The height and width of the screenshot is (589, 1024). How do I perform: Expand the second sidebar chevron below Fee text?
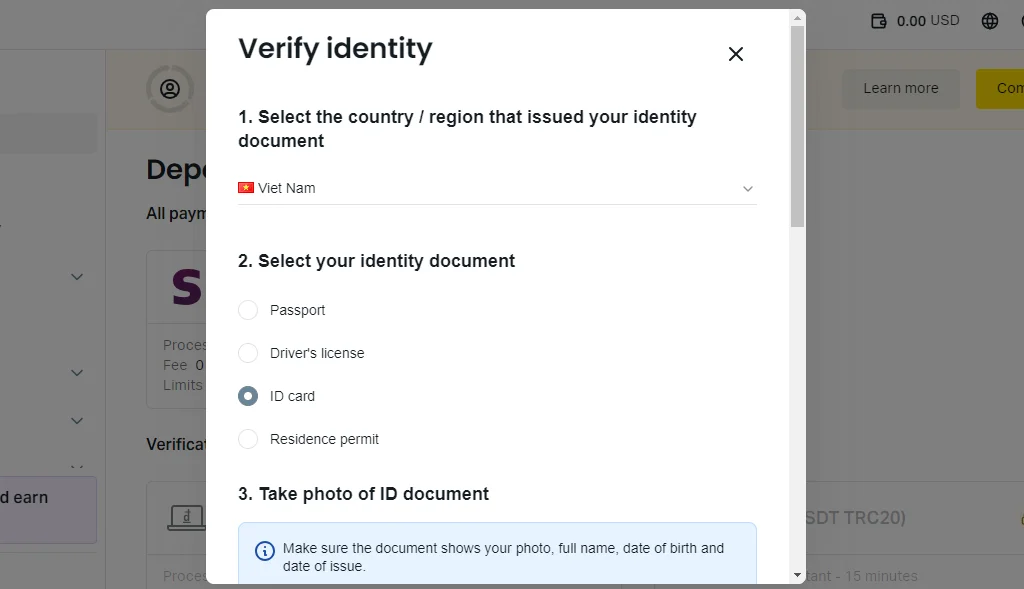click(x=77, y=372)
